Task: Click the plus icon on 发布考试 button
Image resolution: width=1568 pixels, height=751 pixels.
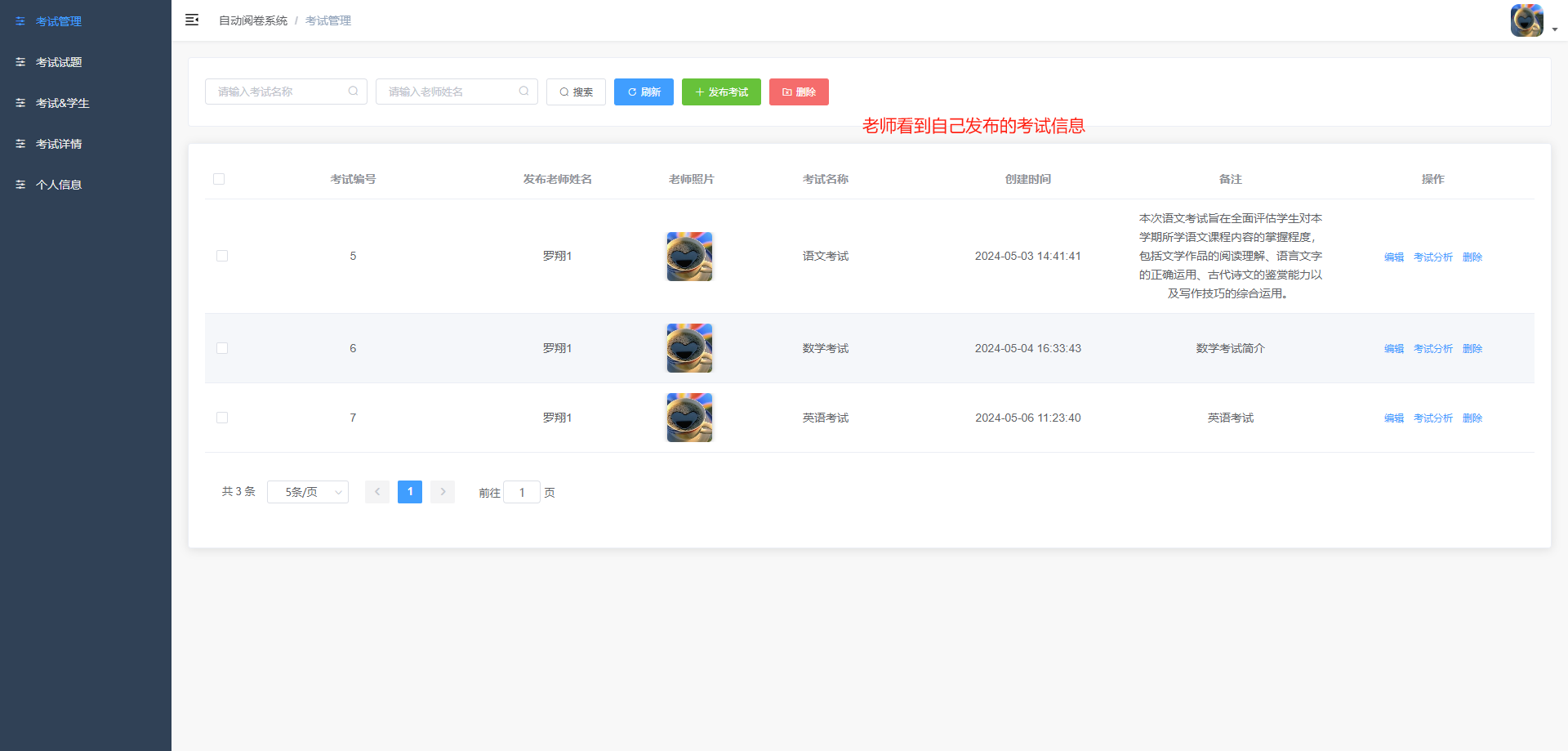Action: (699, 92)
